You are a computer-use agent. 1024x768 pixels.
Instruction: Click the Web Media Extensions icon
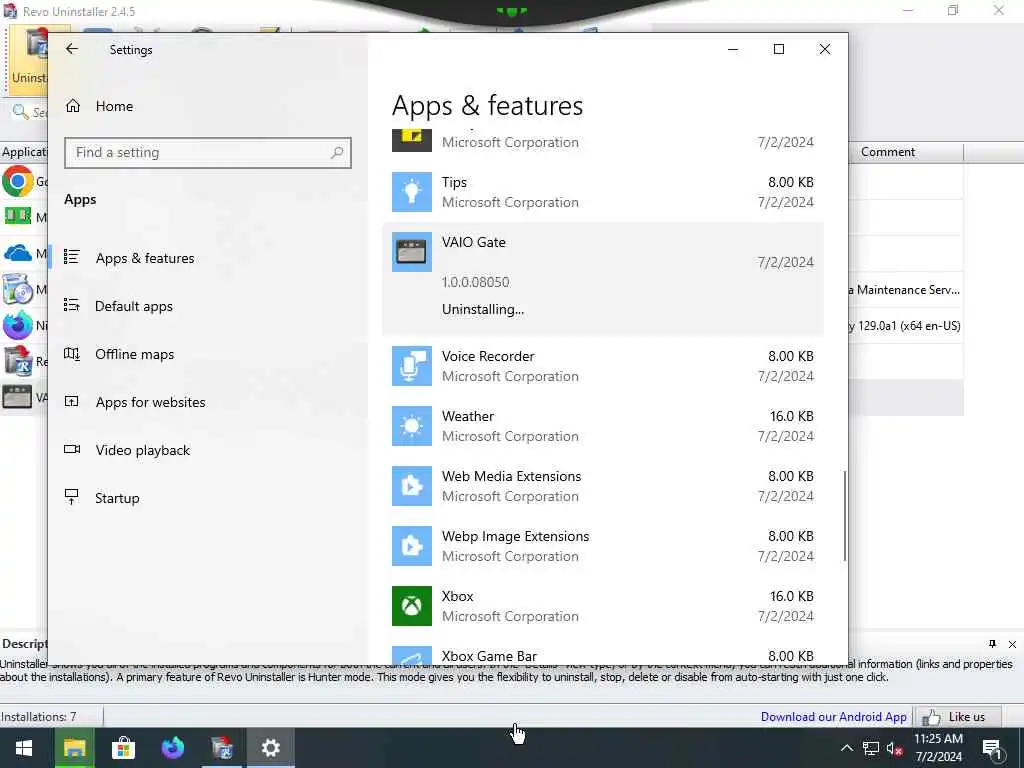411,486
